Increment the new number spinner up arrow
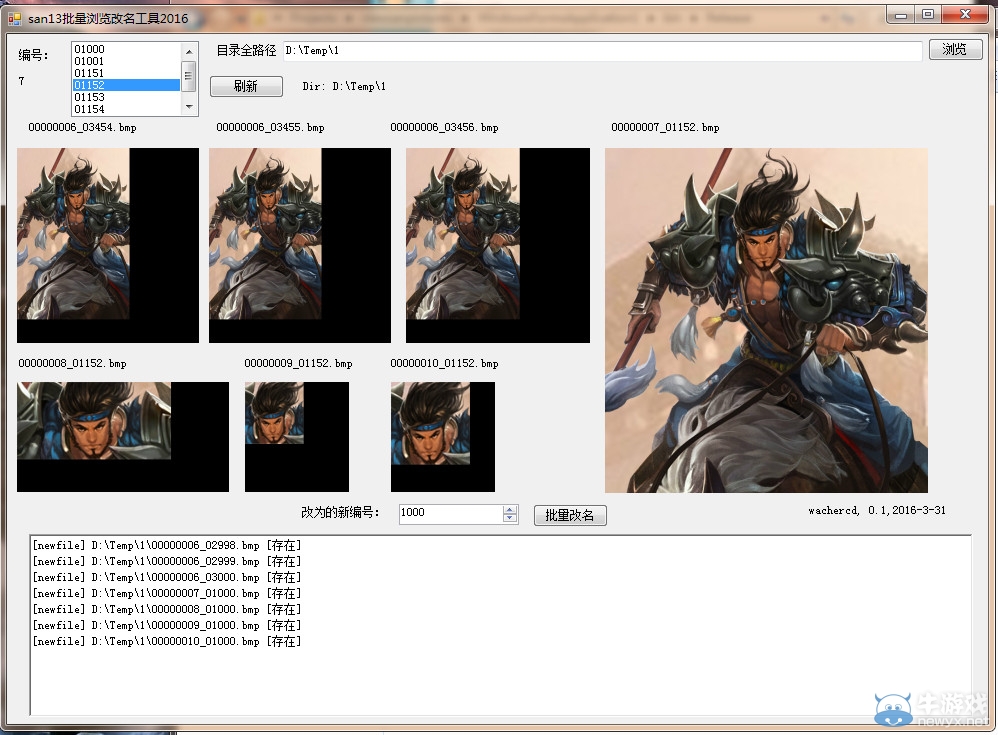Screen dimensions: 998x735 click(x=510, y=509)
